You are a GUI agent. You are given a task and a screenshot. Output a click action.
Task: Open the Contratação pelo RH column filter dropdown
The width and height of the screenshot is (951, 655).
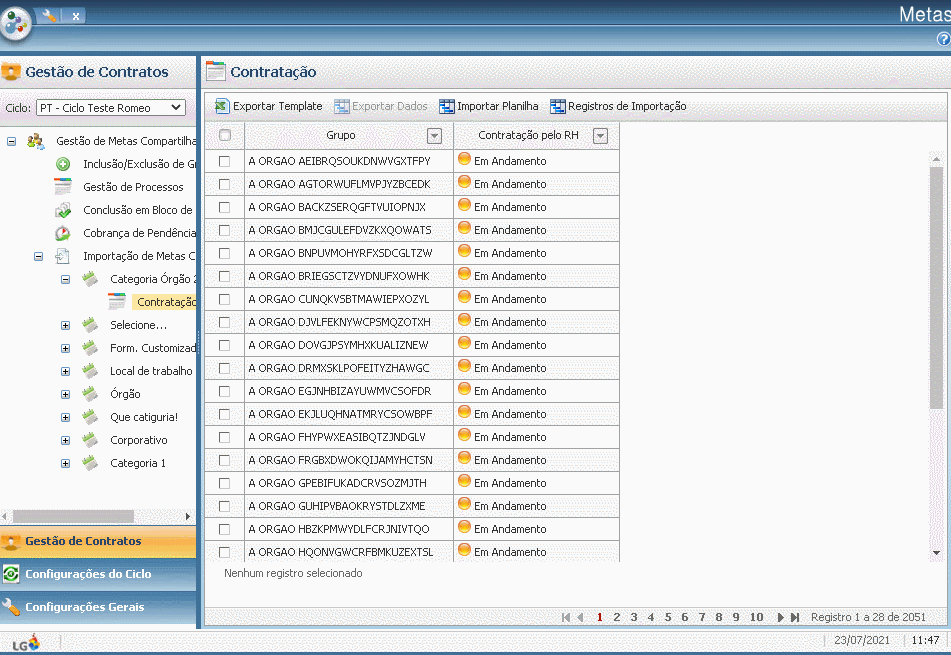coord(600,136)
